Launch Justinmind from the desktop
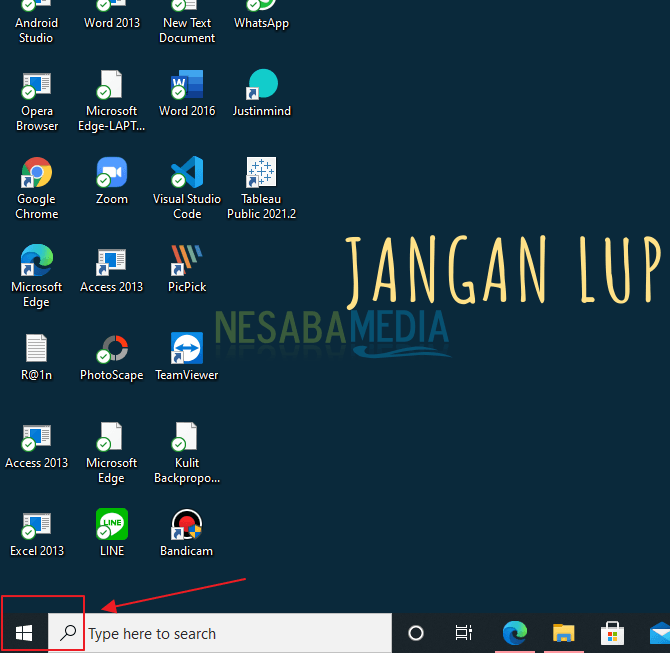Viewport: 670px width, 670px height. tap(262, 94)
